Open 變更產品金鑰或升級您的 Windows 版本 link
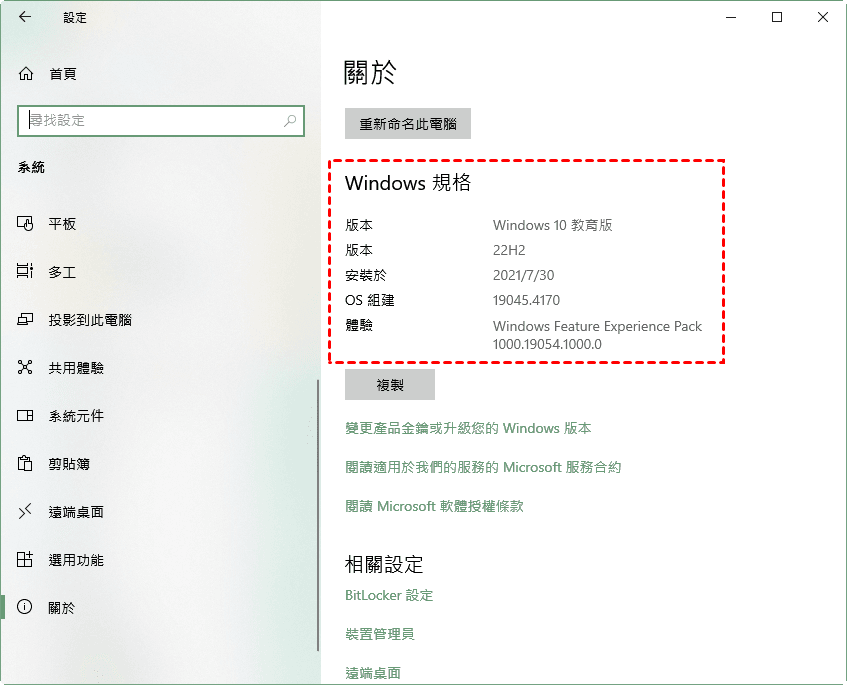Image resolution: width=847 pixels, height=685 pixels. (x=468, y=428)
